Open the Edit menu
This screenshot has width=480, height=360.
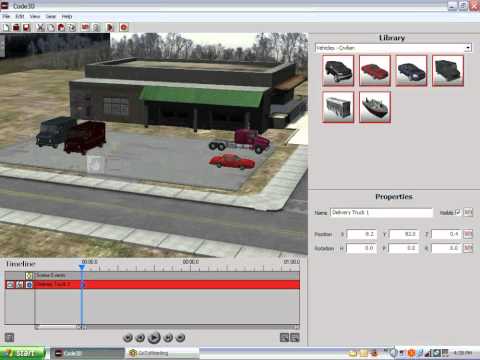click(x=20, y=16)
